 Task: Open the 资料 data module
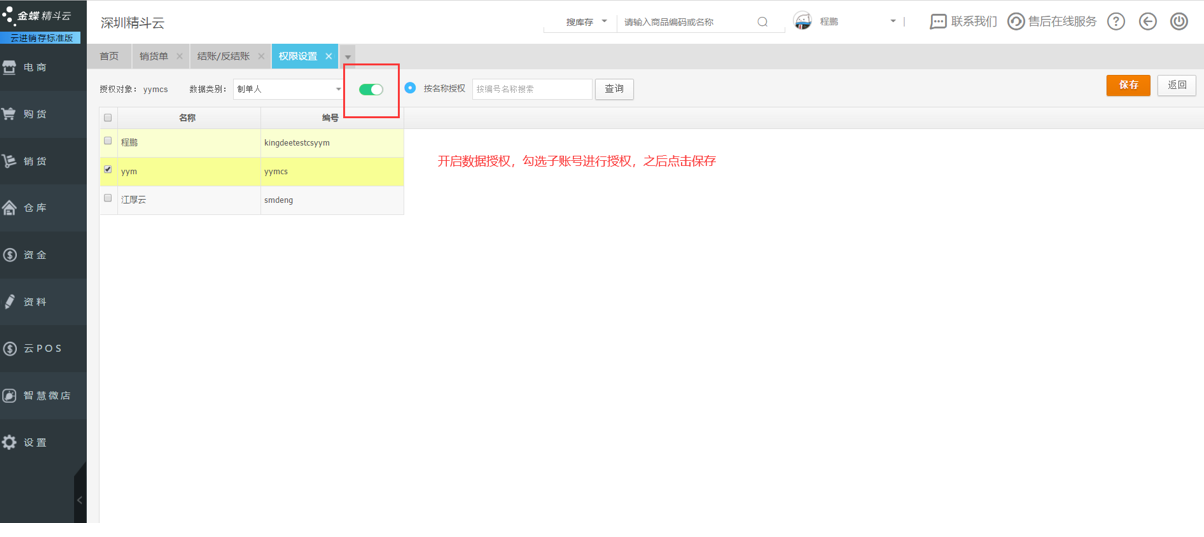pyautogui.click(x=43, y=302)
